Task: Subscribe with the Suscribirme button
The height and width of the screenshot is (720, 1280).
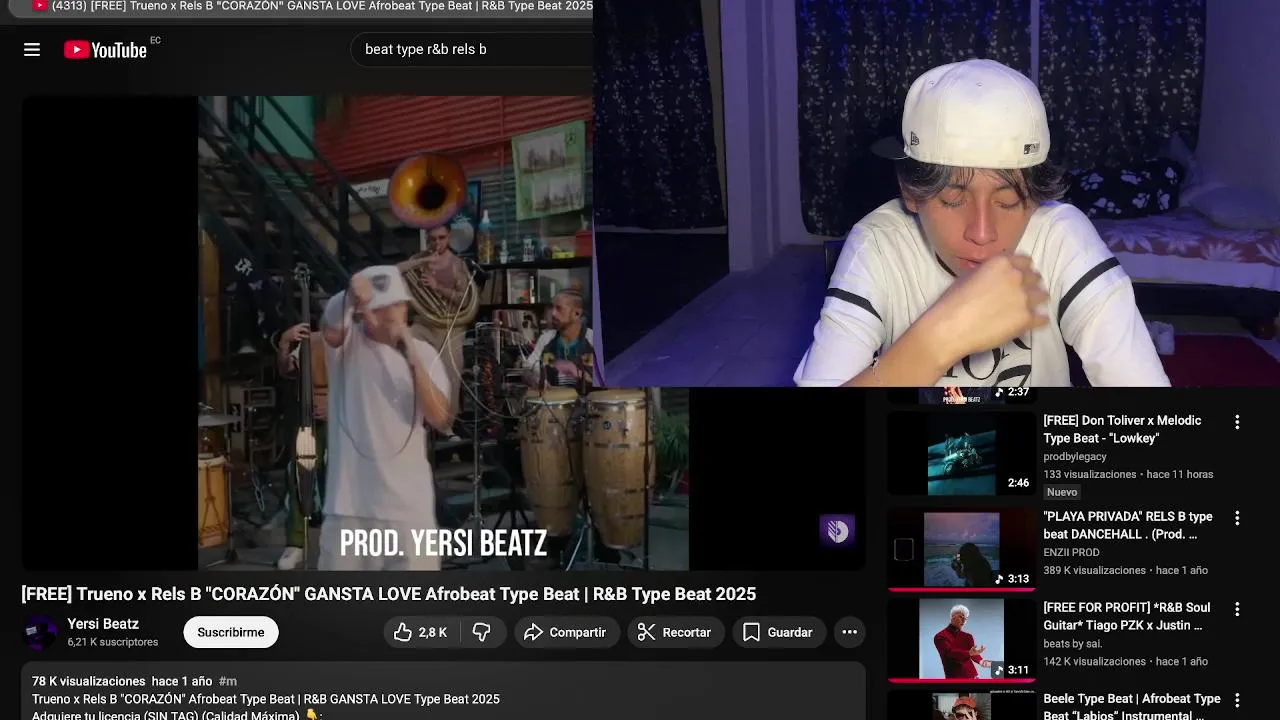Action: click(231, 632)
